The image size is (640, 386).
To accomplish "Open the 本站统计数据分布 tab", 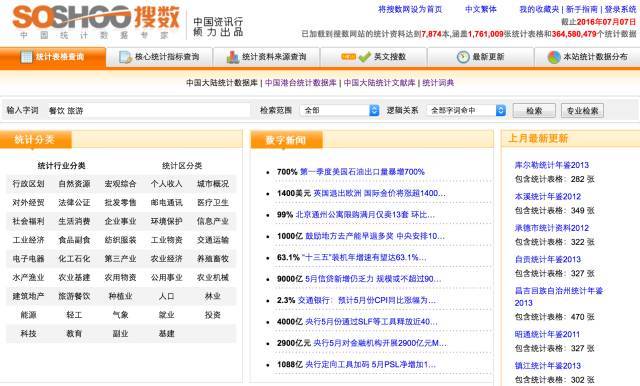I will 587,57.
